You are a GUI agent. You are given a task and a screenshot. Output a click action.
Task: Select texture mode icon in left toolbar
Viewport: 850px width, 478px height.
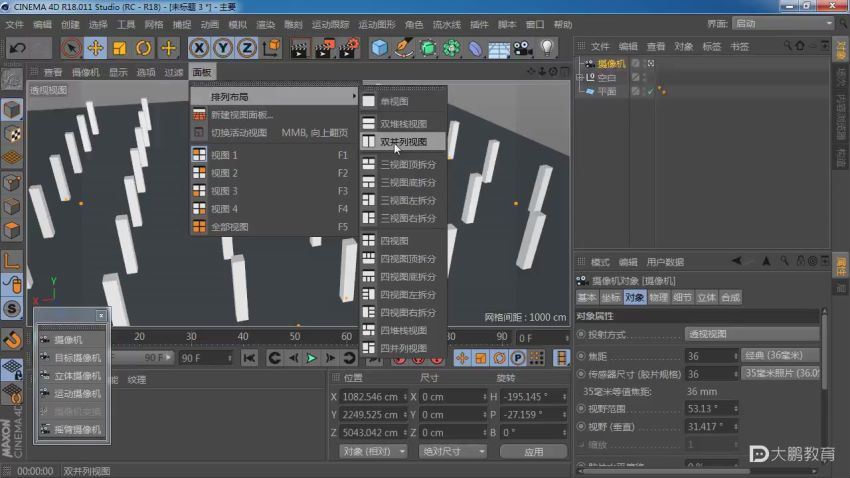pos(12,134)
